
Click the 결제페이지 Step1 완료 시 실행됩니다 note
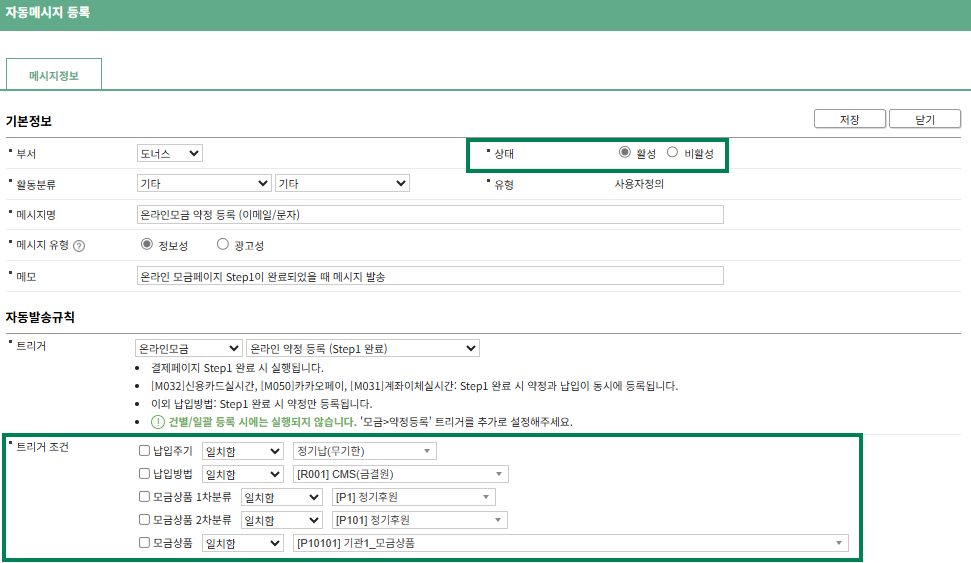pyautogui.click(x=237, y=368)
